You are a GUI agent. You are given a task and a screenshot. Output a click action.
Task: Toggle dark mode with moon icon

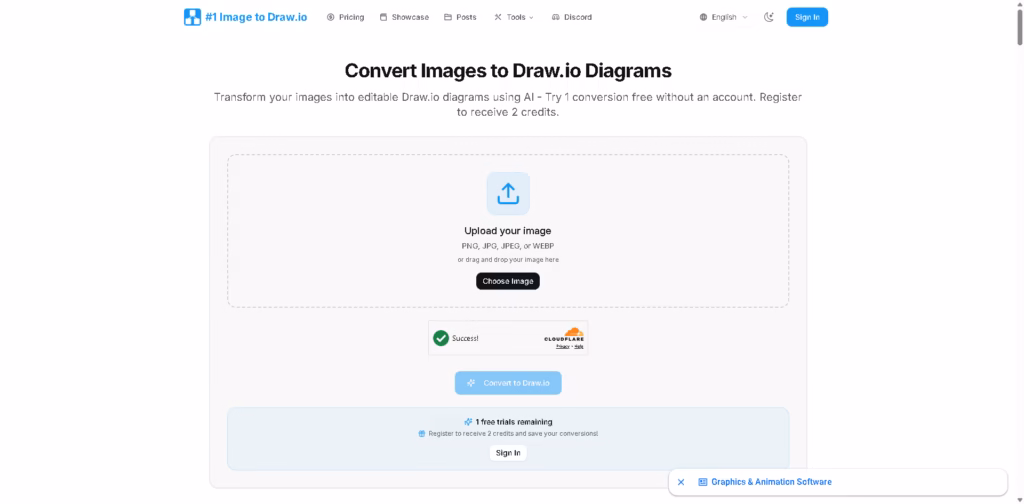click(769, 17)
